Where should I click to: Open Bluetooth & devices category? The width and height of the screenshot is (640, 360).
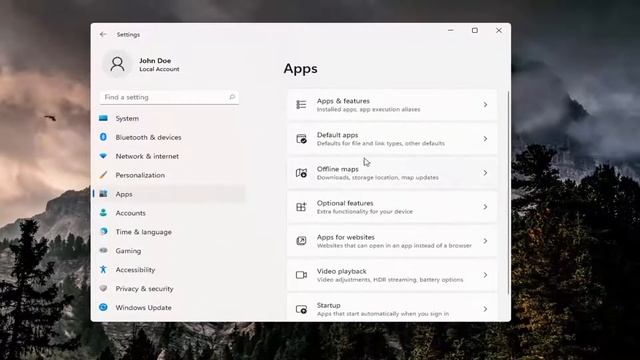148,137
